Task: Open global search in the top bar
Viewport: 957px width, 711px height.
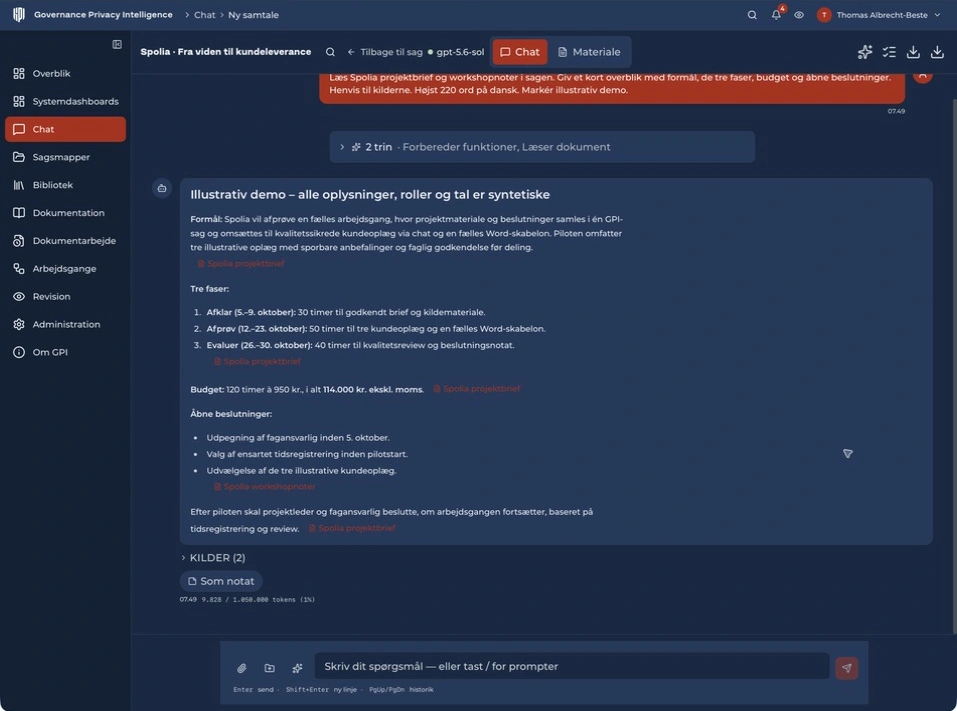Action: tap(752, 15)
